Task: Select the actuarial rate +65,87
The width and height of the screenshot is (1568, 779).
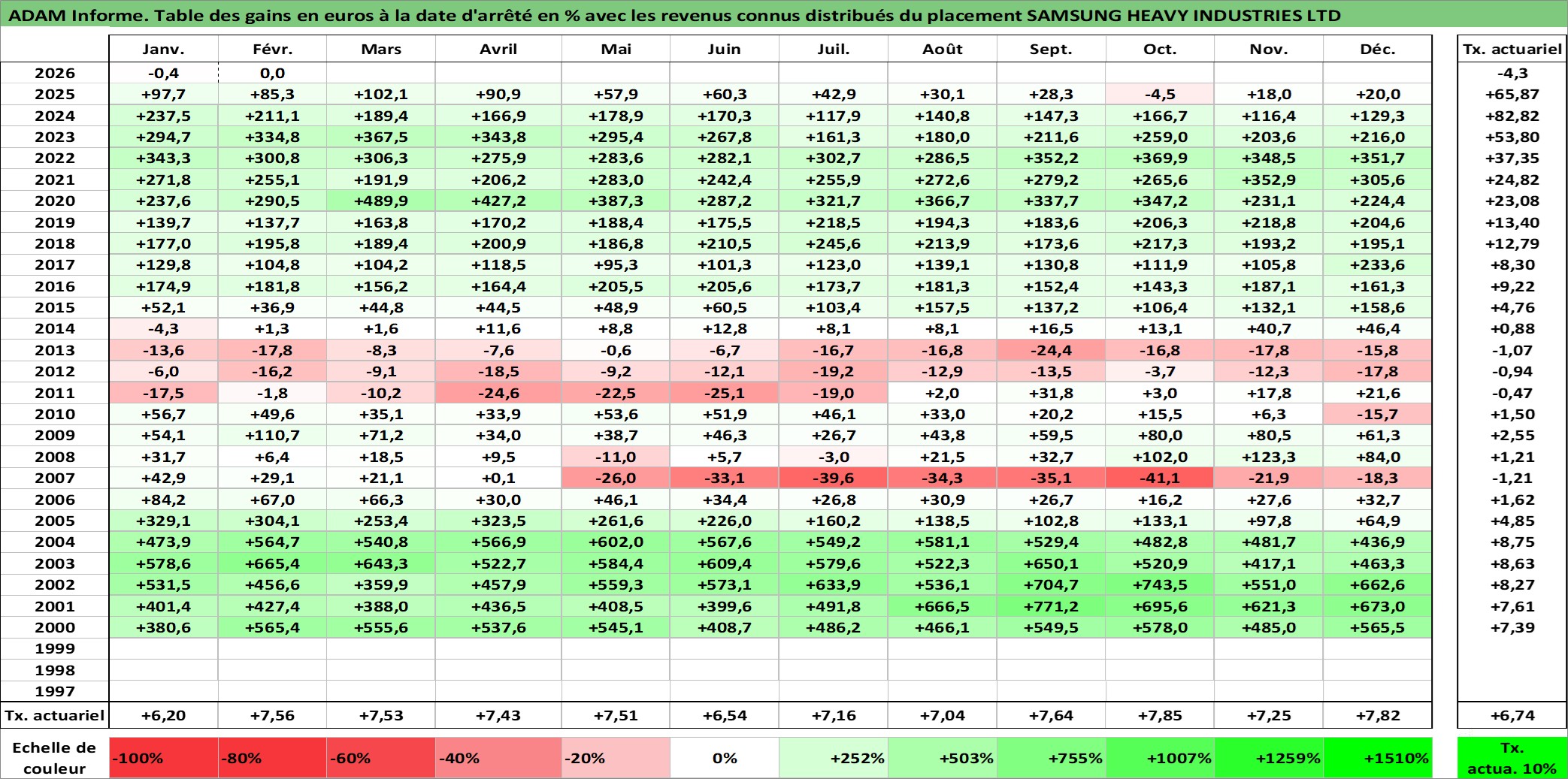Action: [x=1512, y=94]
